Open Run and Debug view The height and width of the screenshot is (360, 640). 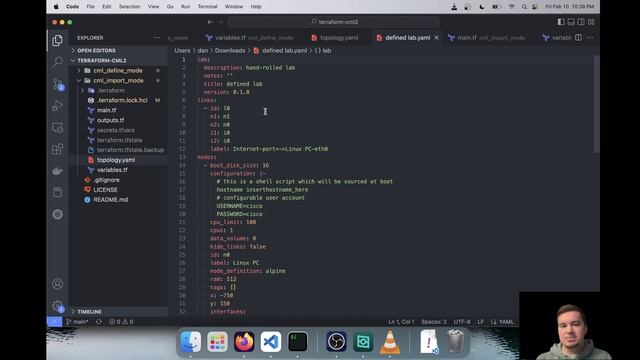point(58,106)
